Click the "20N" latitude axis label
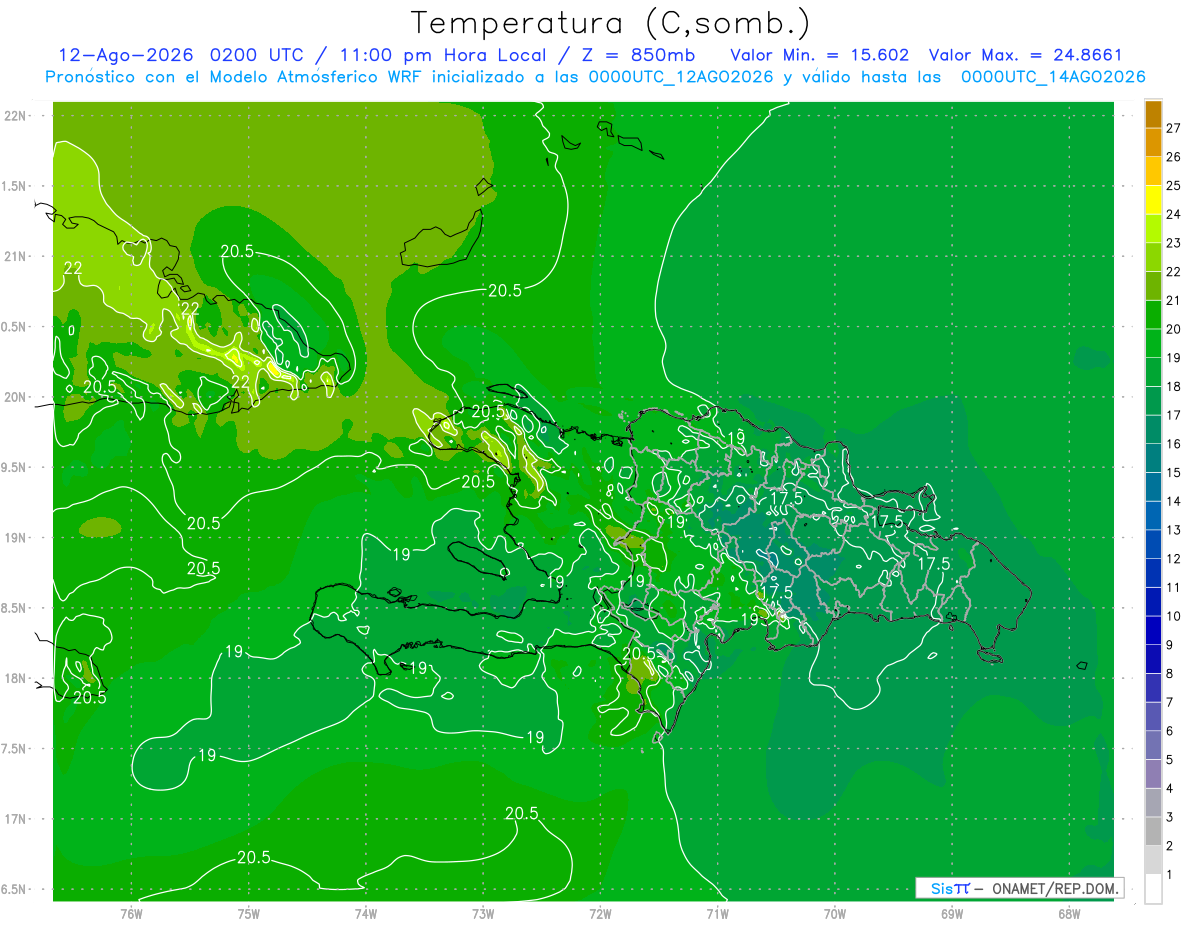The height and width of the screenshot is (927, 1200). pos(14,398)
